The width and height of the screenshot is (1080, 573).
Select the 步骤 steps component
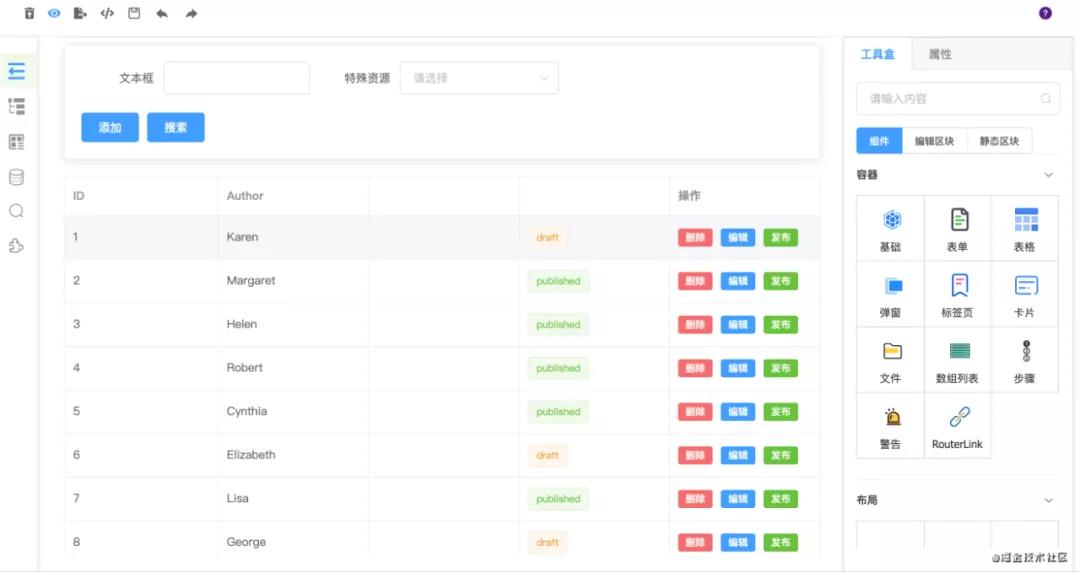(x=1025, y=360)
